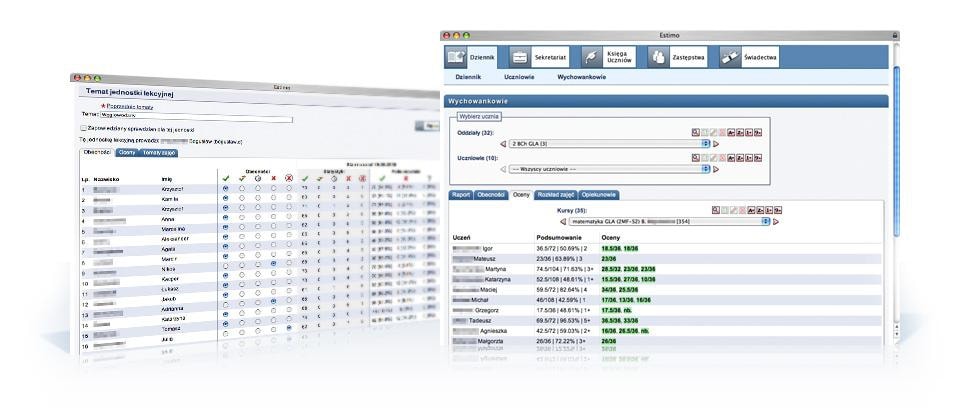
Task: Tick the announced test checkbox under Temat
Action: click(x=84, y=128)
